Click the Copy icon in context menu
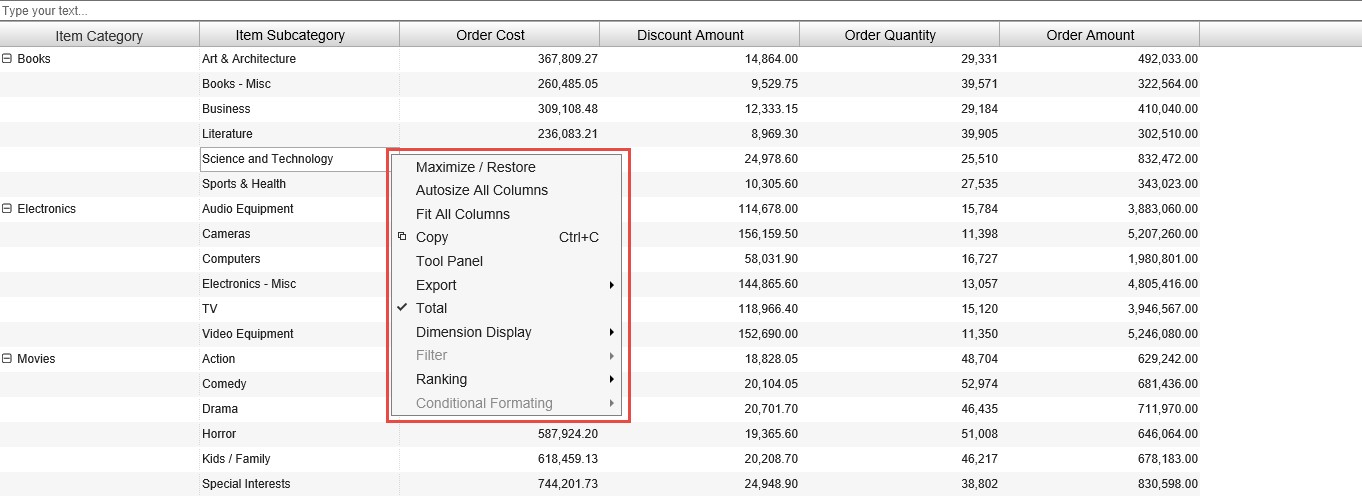1362x496 pixels. point(402,237)
